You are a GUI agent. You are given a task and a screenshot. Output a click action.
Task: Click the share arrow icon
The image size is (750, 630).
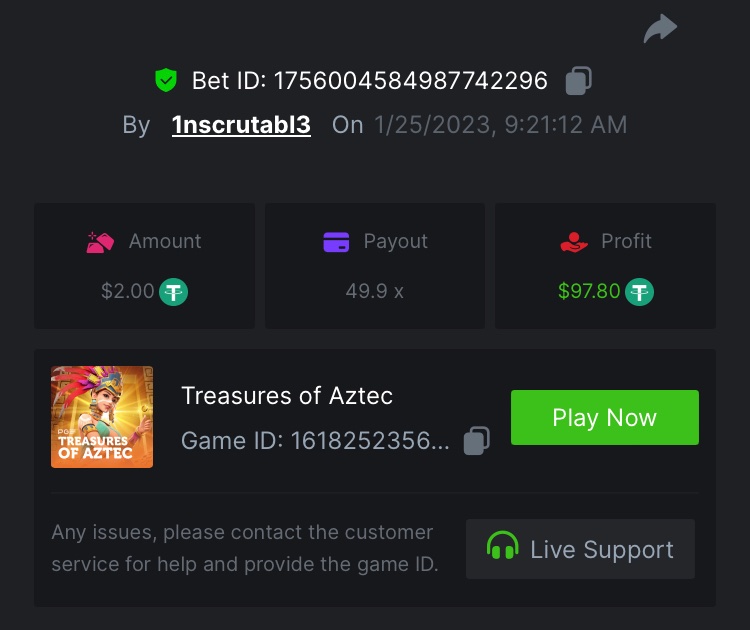(x=660, y=29)
